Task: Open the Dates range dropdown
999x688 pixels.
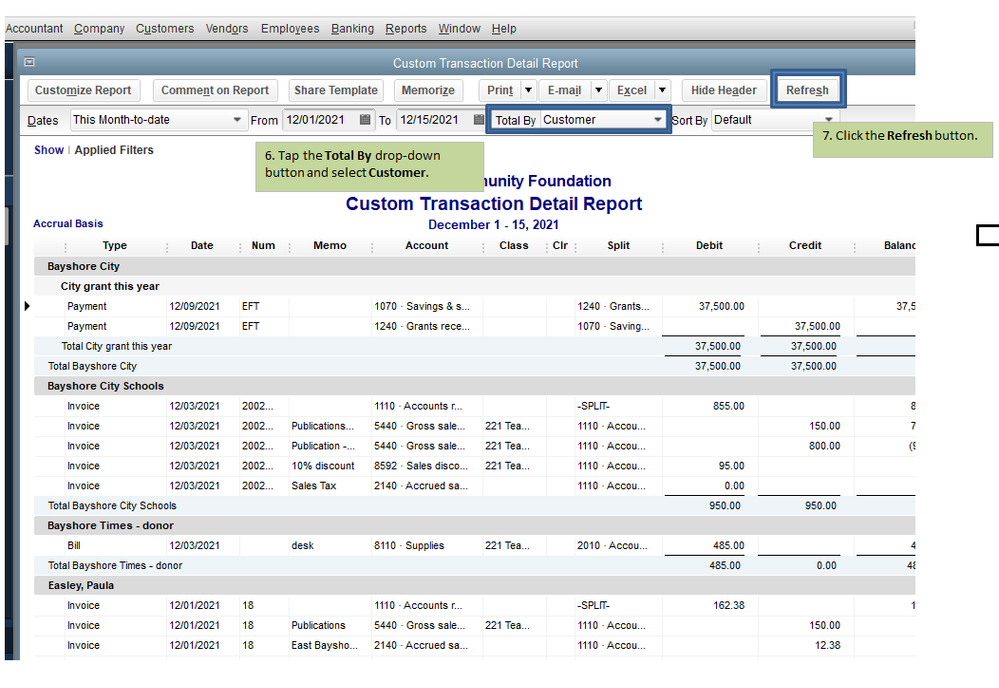Action: click(237, 120)
